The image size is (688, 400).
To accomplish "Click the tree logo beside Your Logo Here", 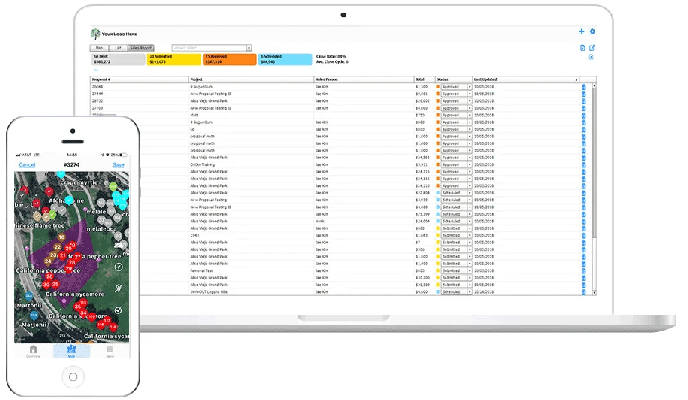I will pos(95,34).
